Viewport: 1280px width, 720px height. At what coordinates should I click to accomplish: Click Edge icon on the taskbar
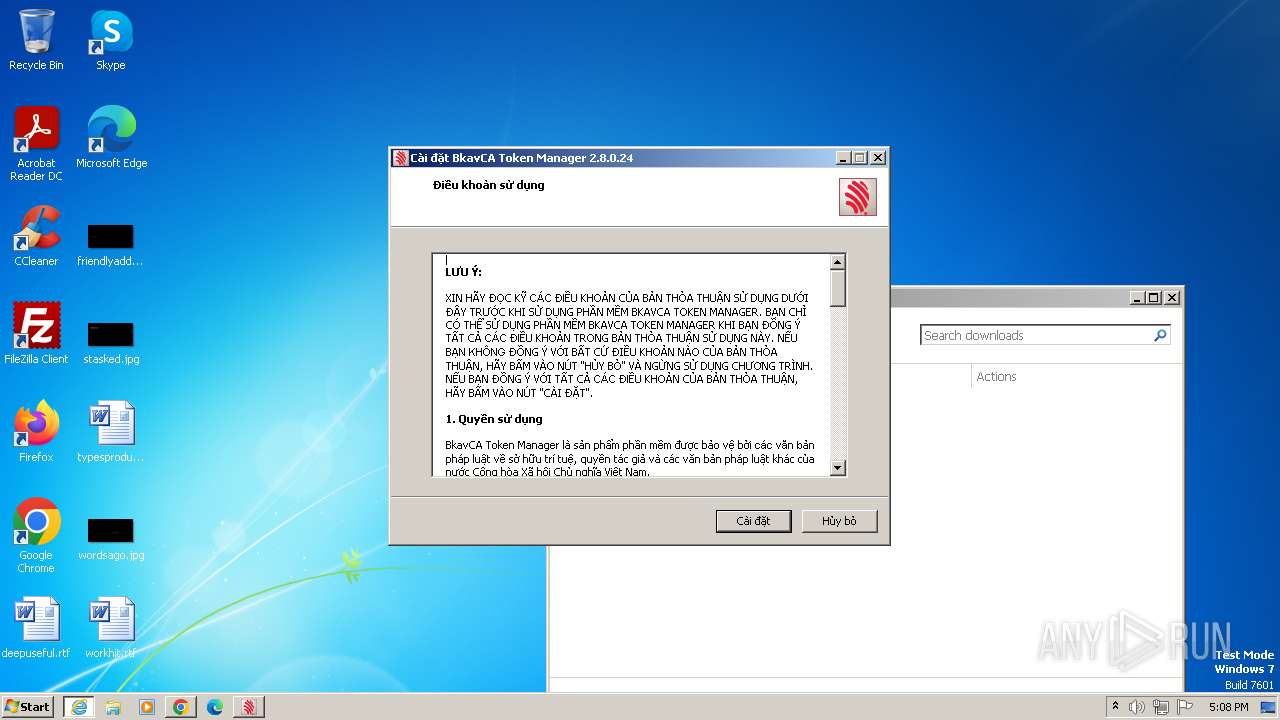215,707
